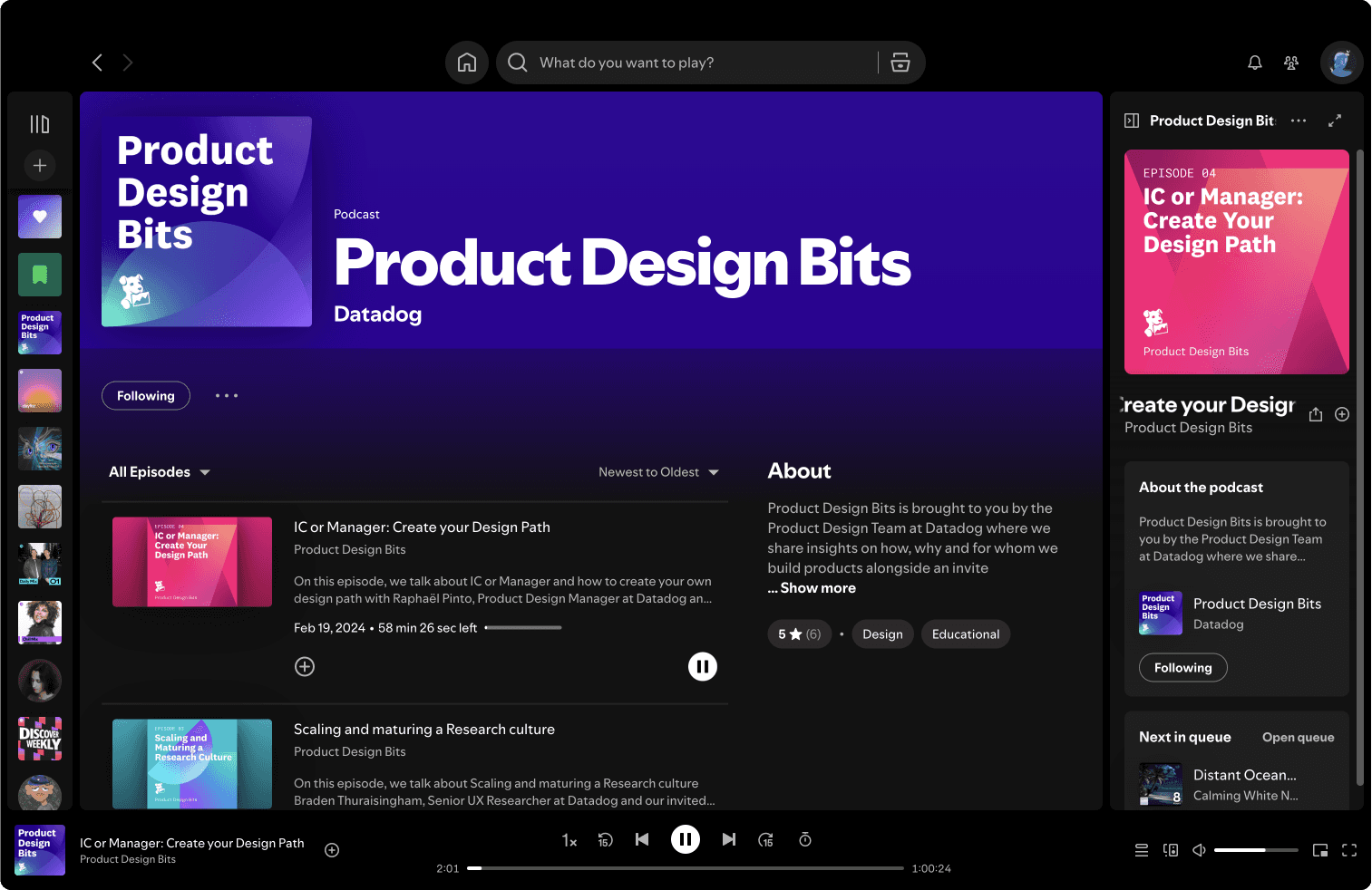The width and height of the screenshot is (1372, 890).
Task: Mute the volume speaker icon
Action: click(x=1199, y=850)
